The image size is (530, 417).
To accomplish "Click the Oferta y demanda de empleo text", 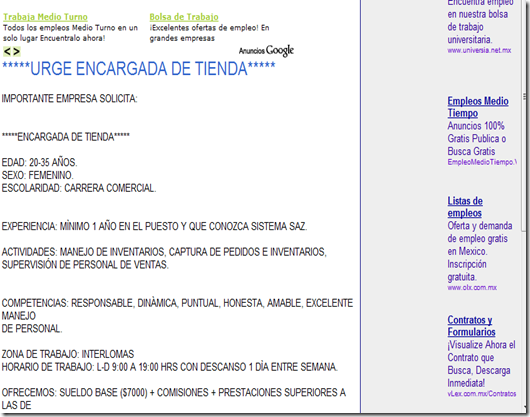I will [x=480, y=251].
